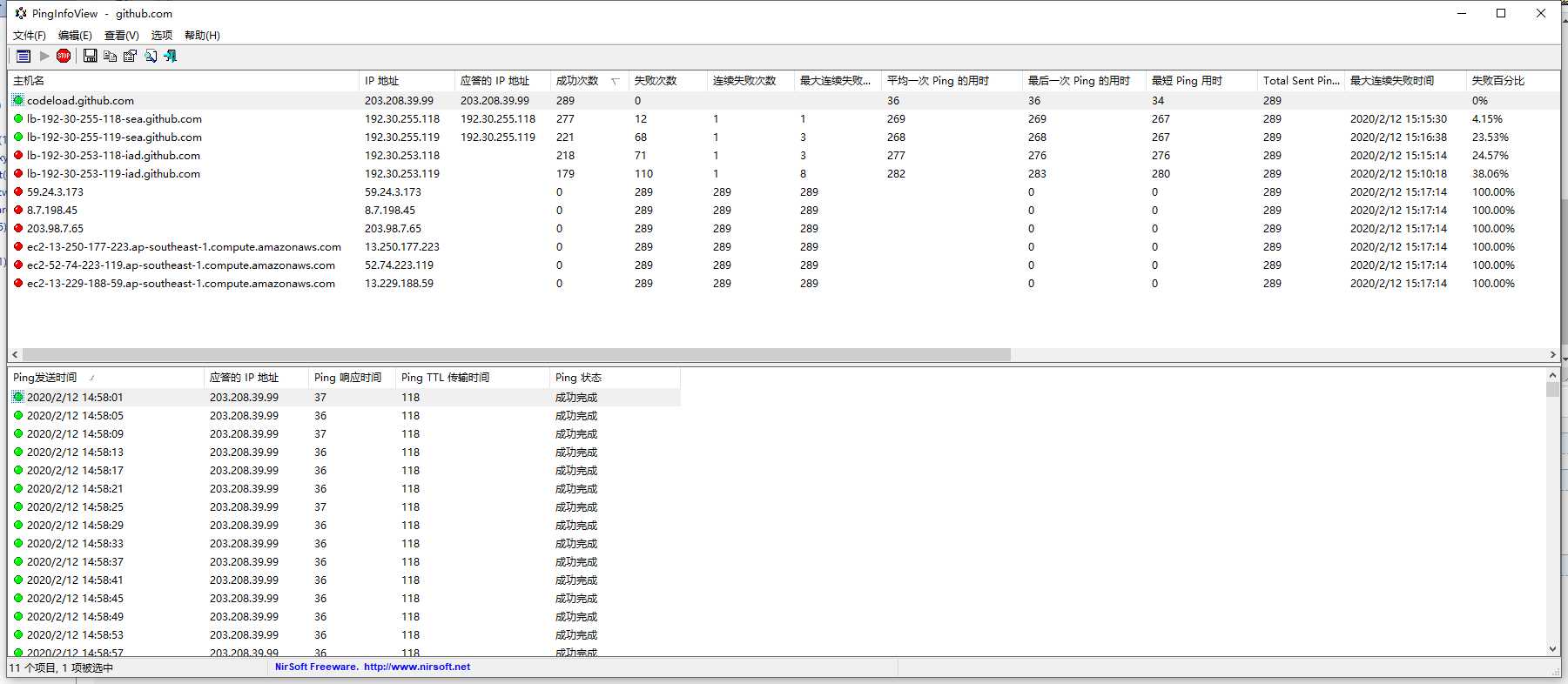Click red status dot for host 203.98.7.65
This screenshot has height=684, width=1568.
click(x=18, y=228)
